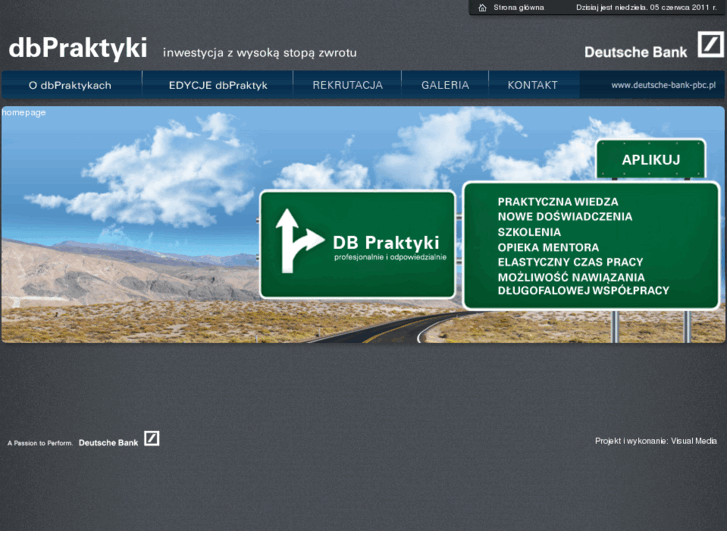Viewport: 727px width, 545px height.
Task: Click the APLIKUJ green sign button
Action: click(x=650, y=160)
